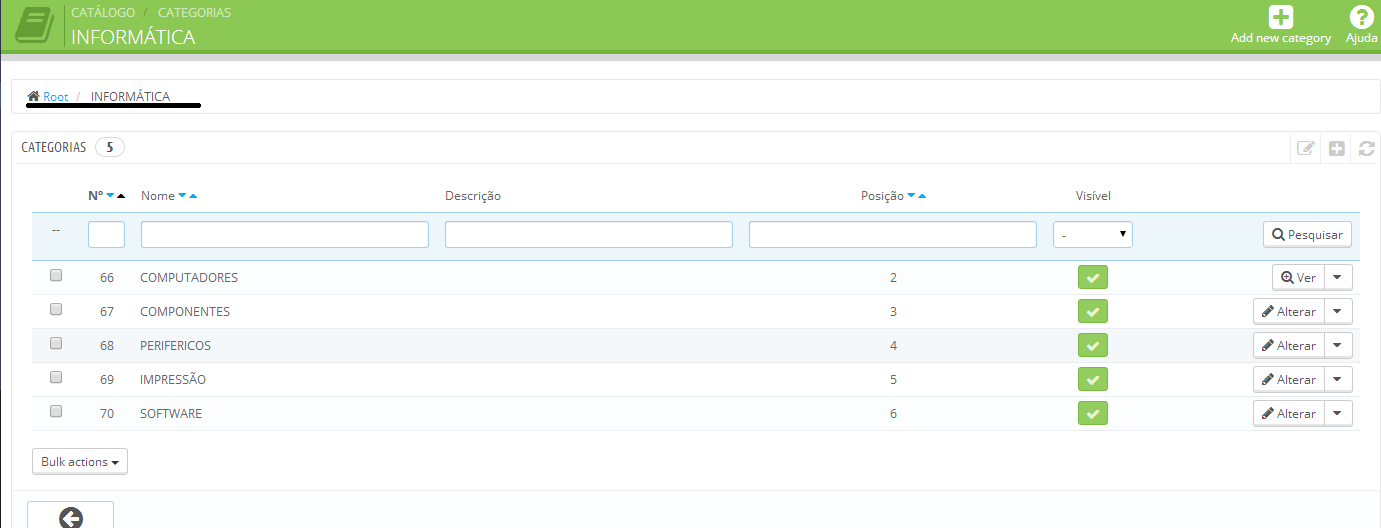
Task: Click the categories count badge 5
Action: tap(110, 147)
